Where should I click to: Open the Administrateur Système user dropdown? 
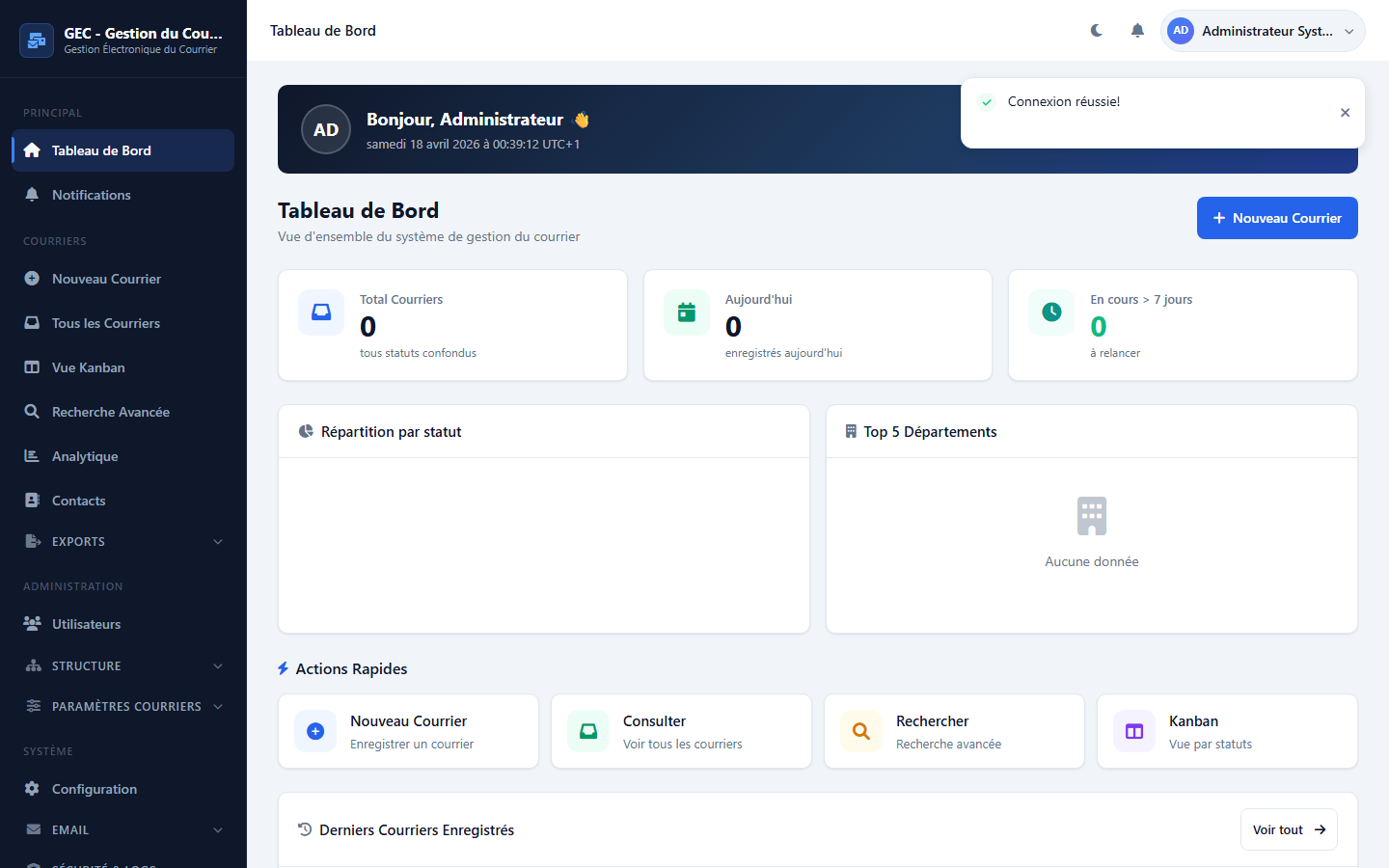(x=1263, y=31)
